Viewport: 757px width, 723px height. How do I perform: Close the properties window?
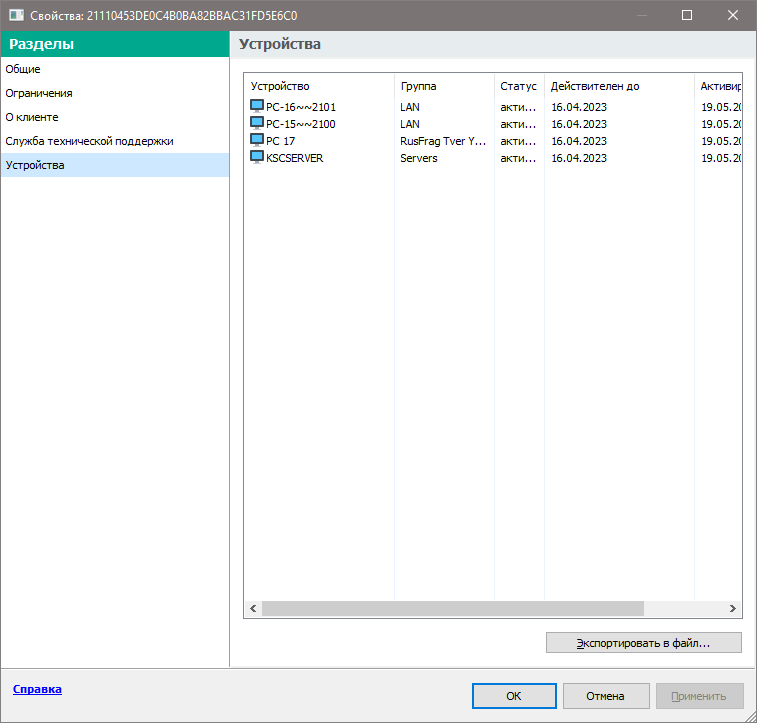733,15
